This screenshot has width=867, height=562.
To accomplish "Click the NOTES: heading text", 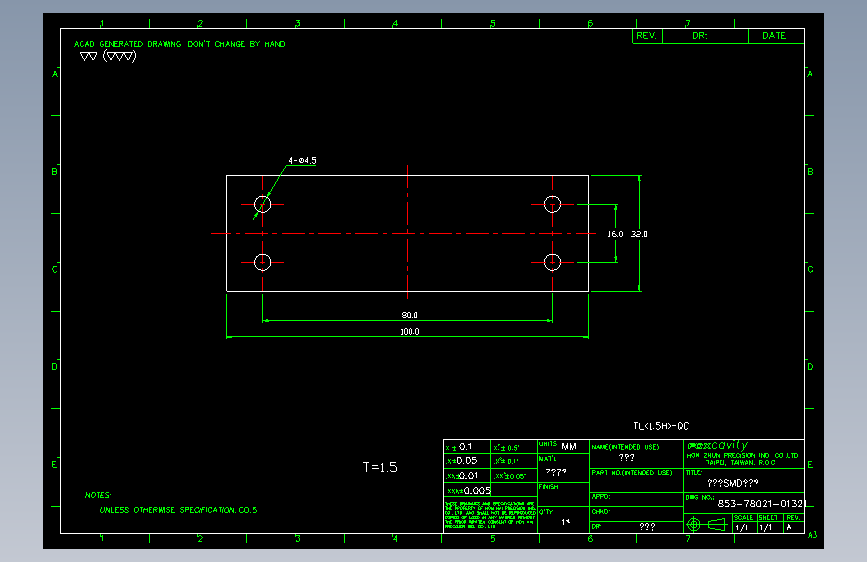I will (x=98, y=495).
